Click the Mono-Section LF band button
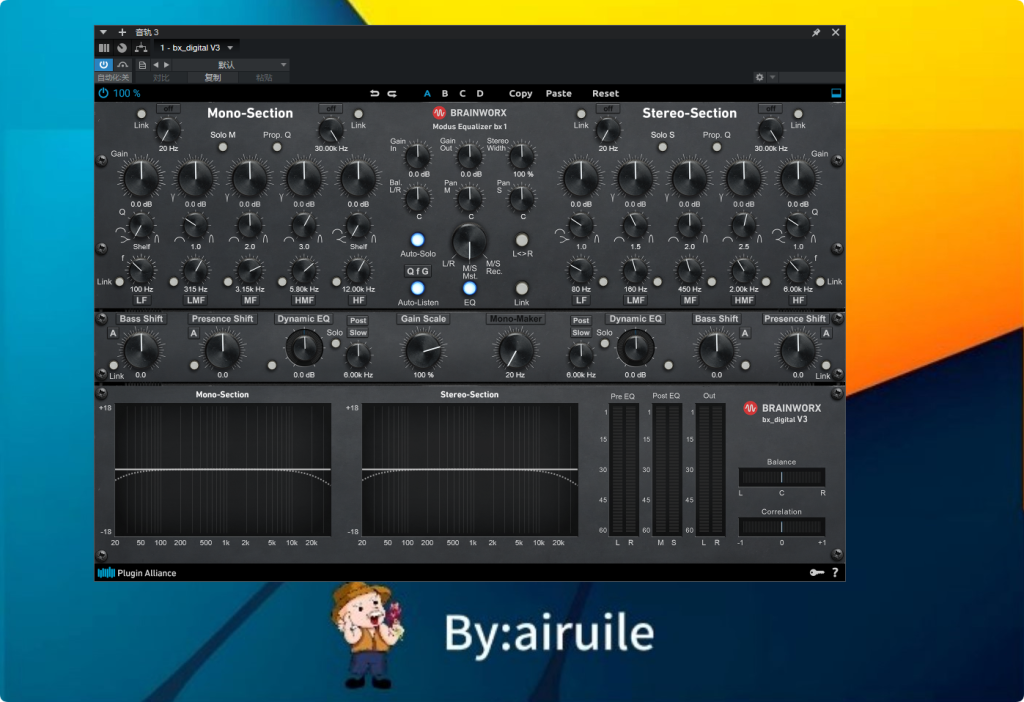 141,300
